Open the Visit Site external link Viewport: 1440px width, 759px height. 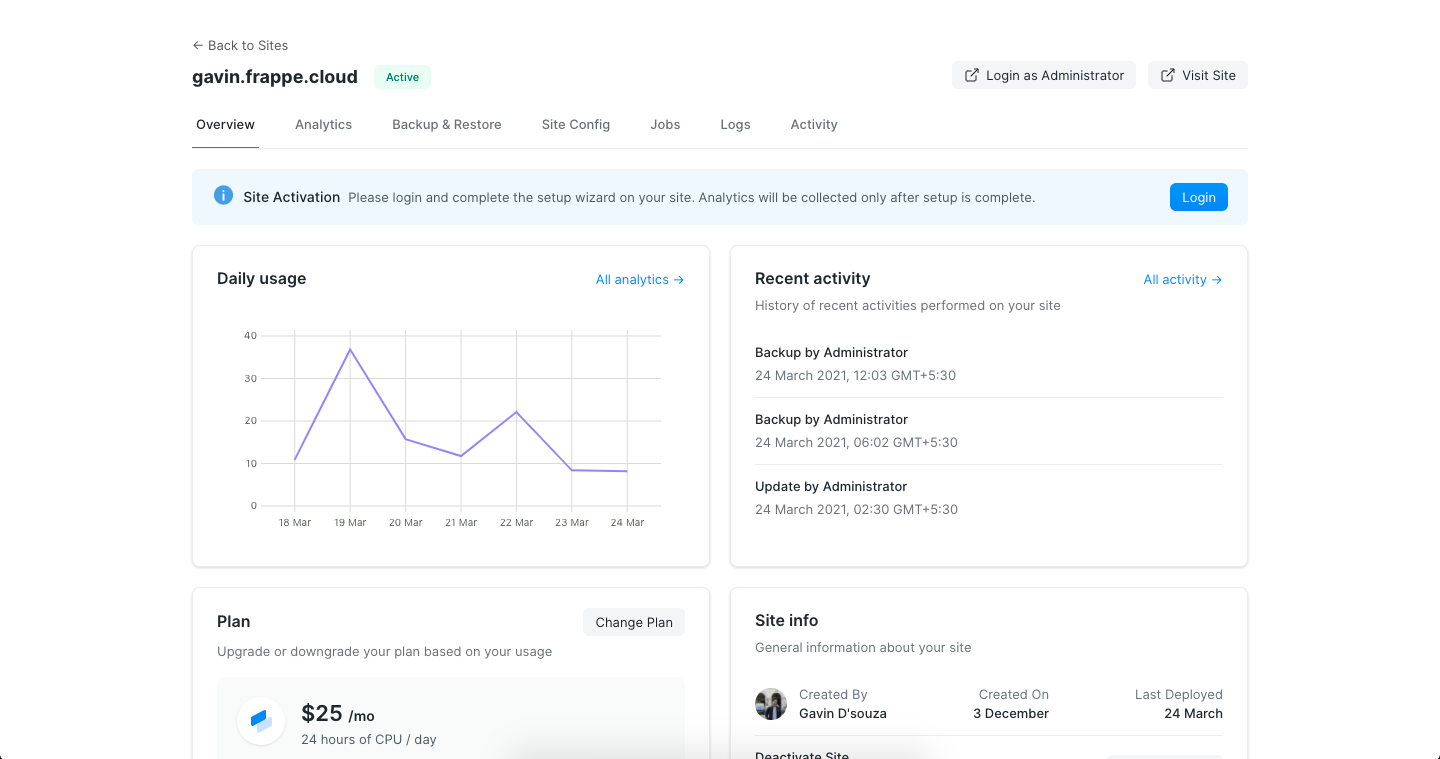coord(1197,75)
